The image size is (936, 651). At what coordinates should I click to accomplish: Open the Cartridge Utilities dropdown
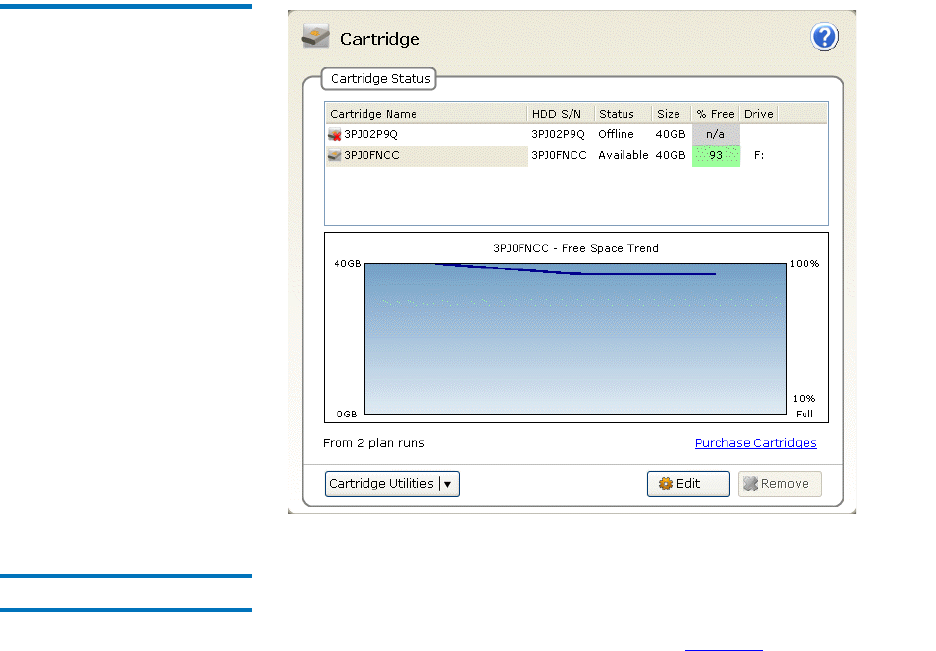392,484
